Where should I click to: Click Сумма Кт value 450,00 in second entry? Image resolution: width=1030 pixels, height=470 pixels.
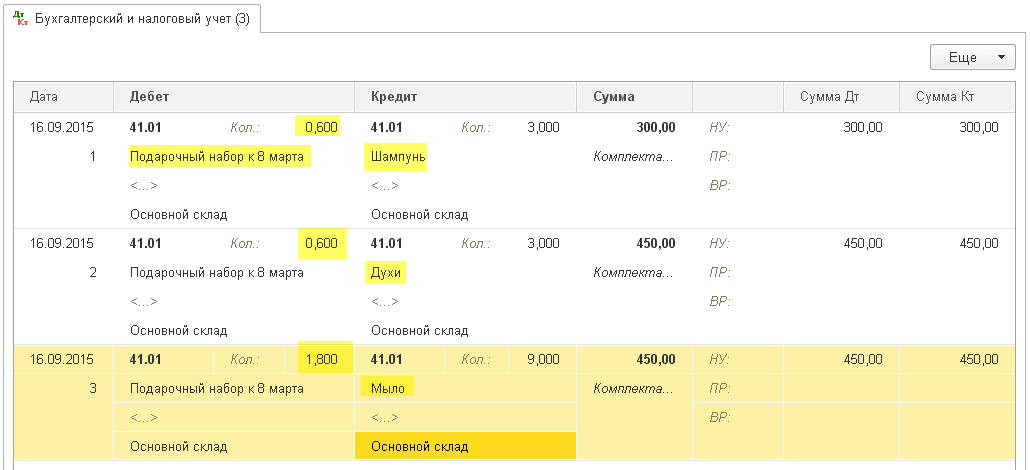978,243
